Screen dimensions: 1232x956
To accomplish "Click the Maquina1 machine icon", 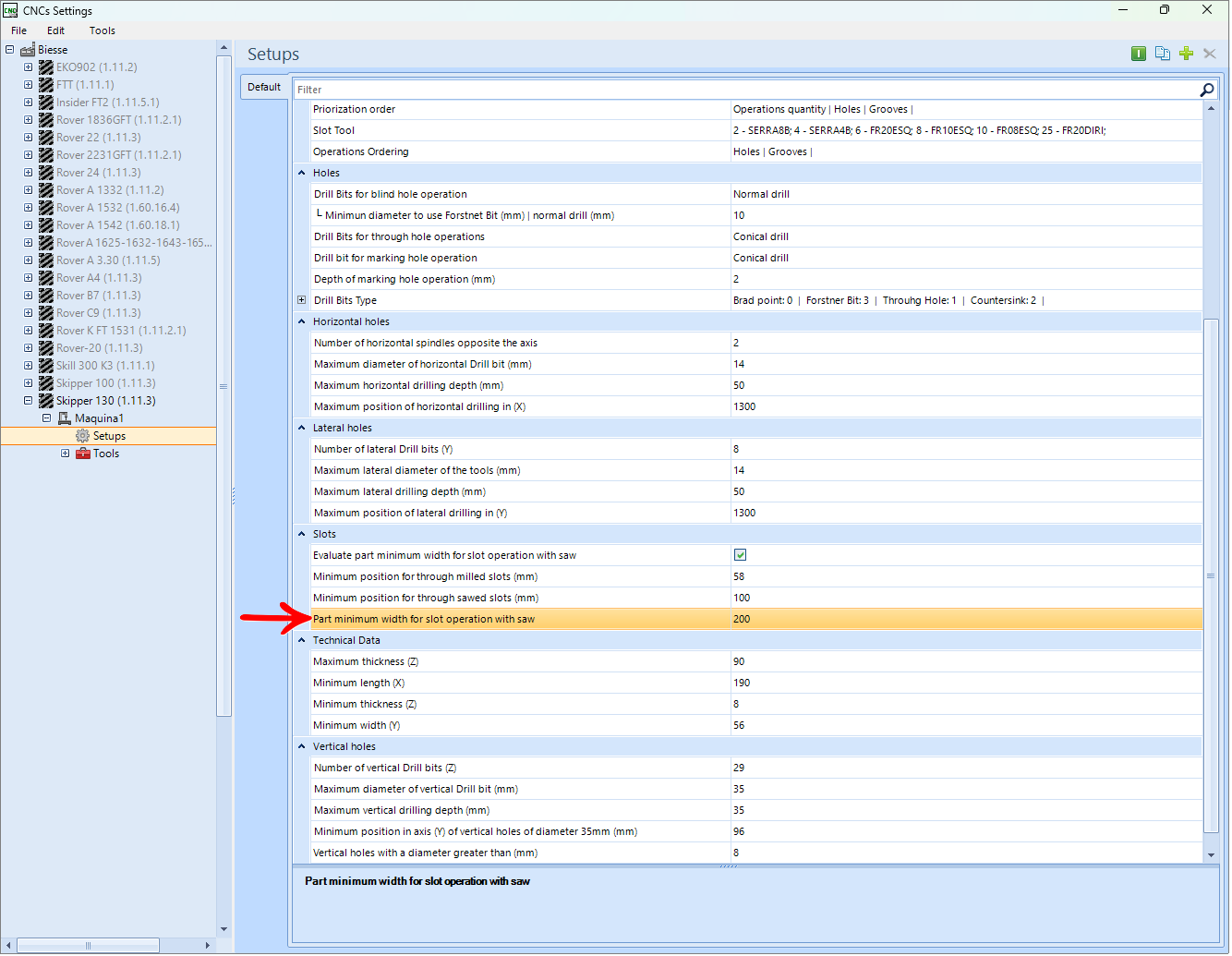I will [x=65, y=418].
